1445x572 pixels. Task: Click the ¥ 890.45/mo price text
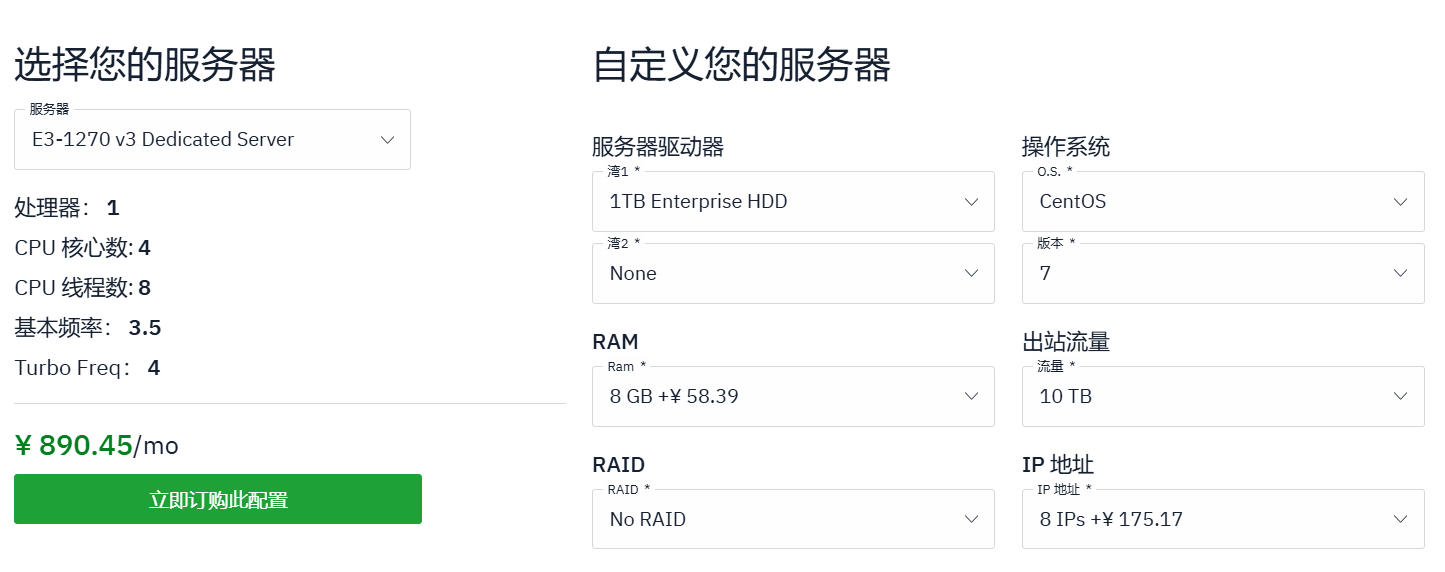coord(97,445)
